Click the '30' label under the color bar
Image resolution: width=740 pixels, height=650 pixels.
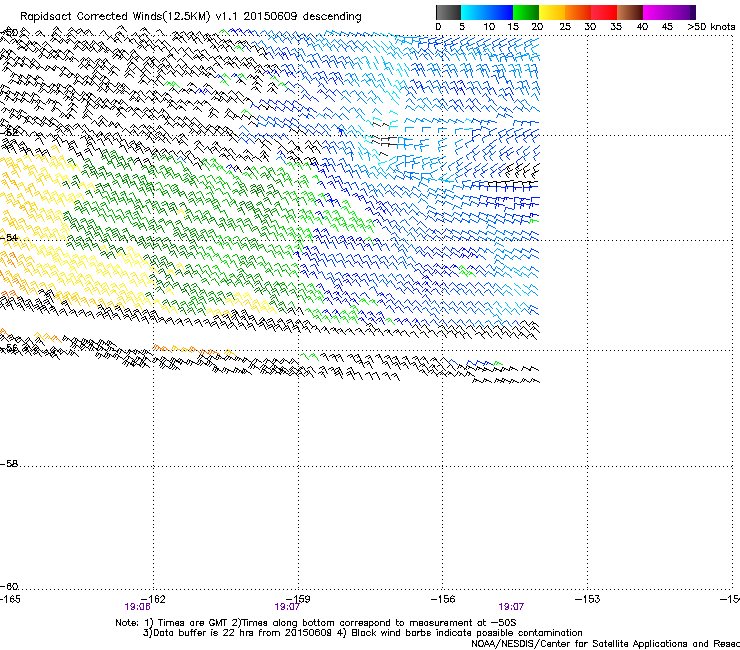tap(590, 27)
